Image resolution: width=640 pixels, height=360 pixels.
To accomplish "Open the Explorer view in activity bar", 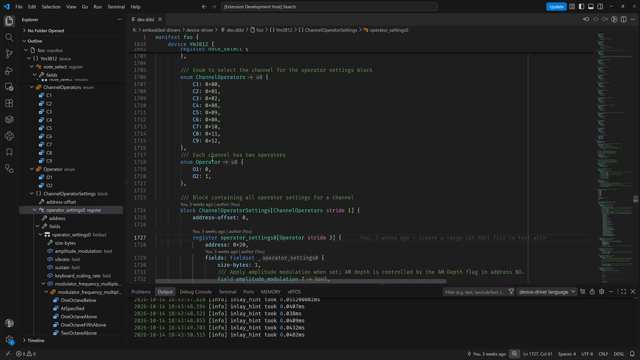I will click(x=9, y=21).
